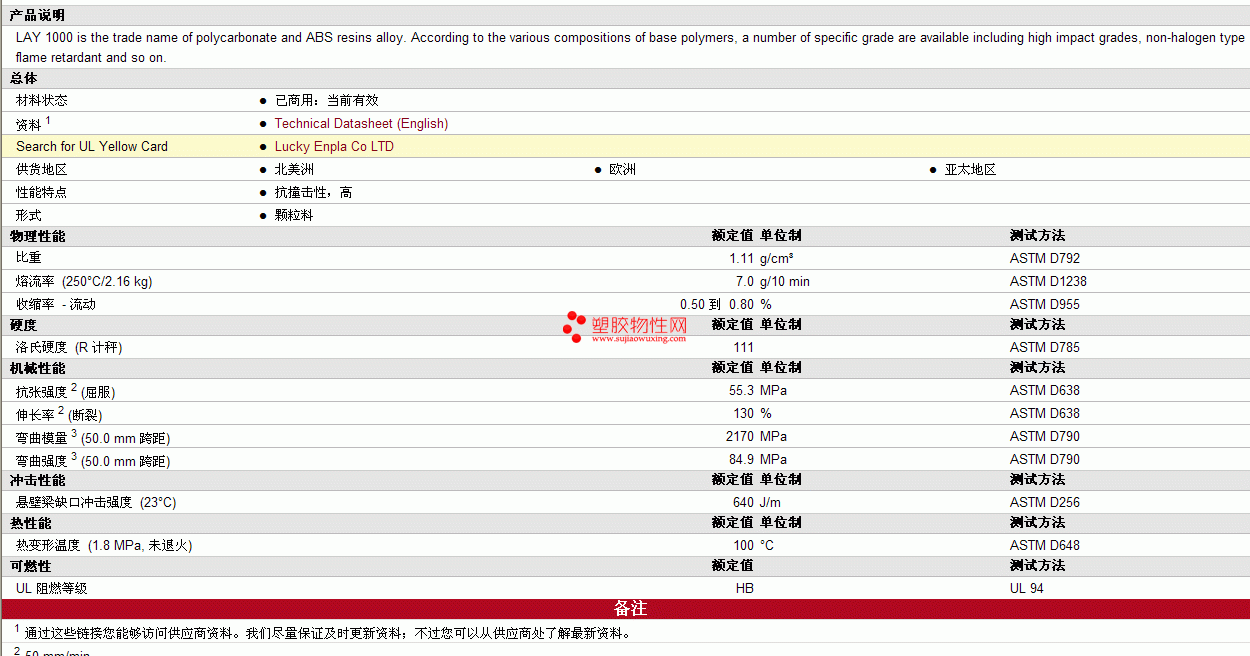Select the 抗张强度 (屈服) label
1250x656 pixels.
tap(66, 391)
